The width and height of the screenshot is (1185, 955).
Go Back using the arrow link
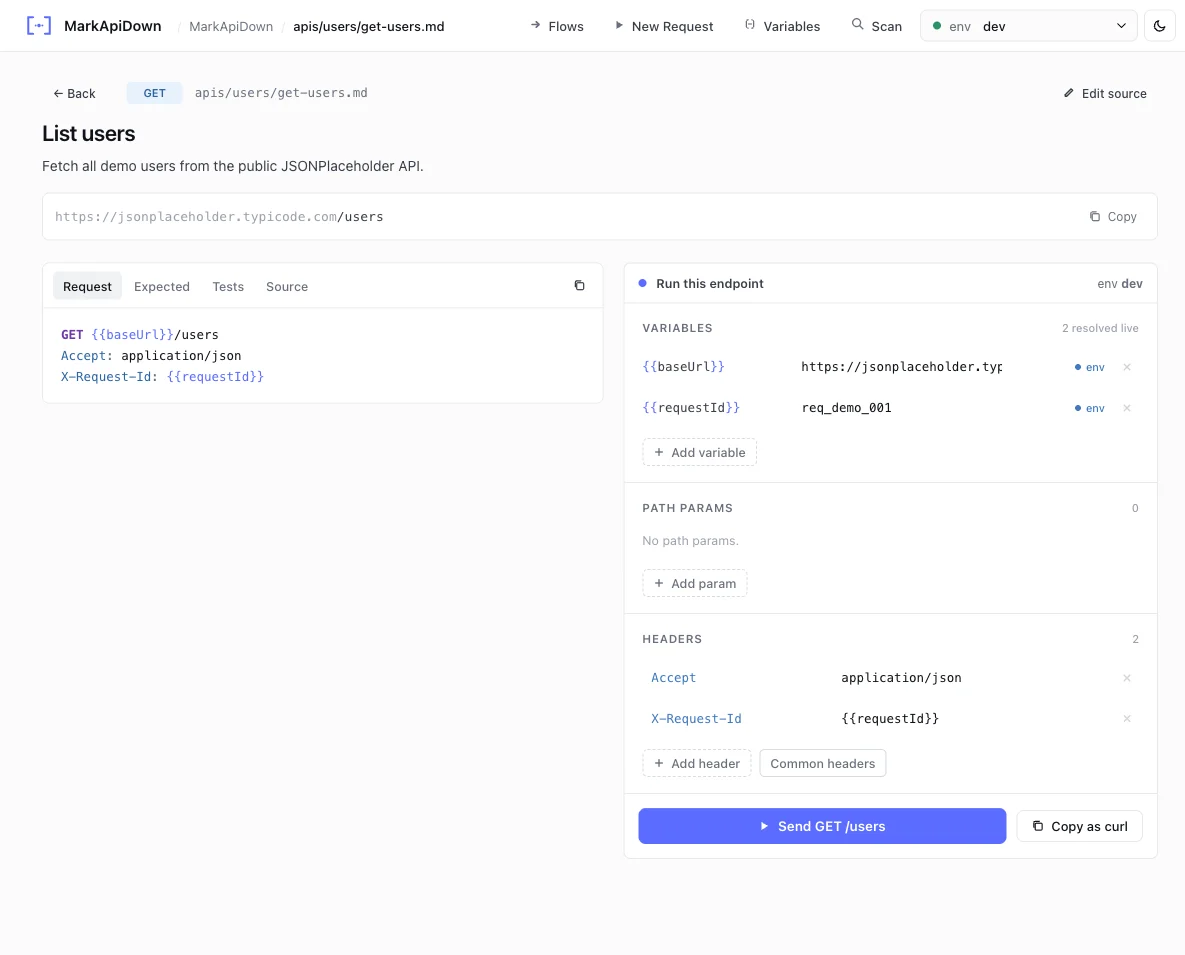pyautogui.click(x=74, y=94)
